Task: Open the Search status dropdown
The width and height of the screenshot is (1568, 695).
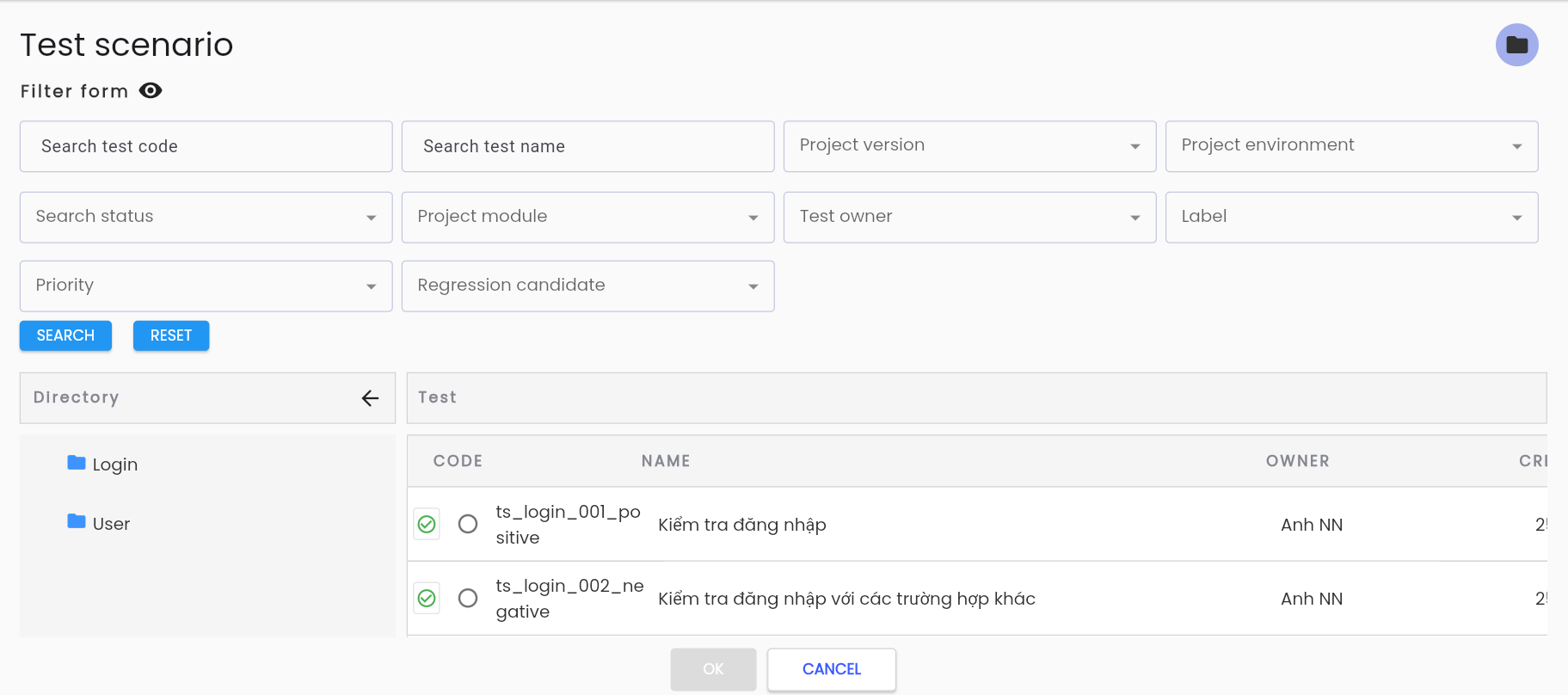Action: coord(206,217)
